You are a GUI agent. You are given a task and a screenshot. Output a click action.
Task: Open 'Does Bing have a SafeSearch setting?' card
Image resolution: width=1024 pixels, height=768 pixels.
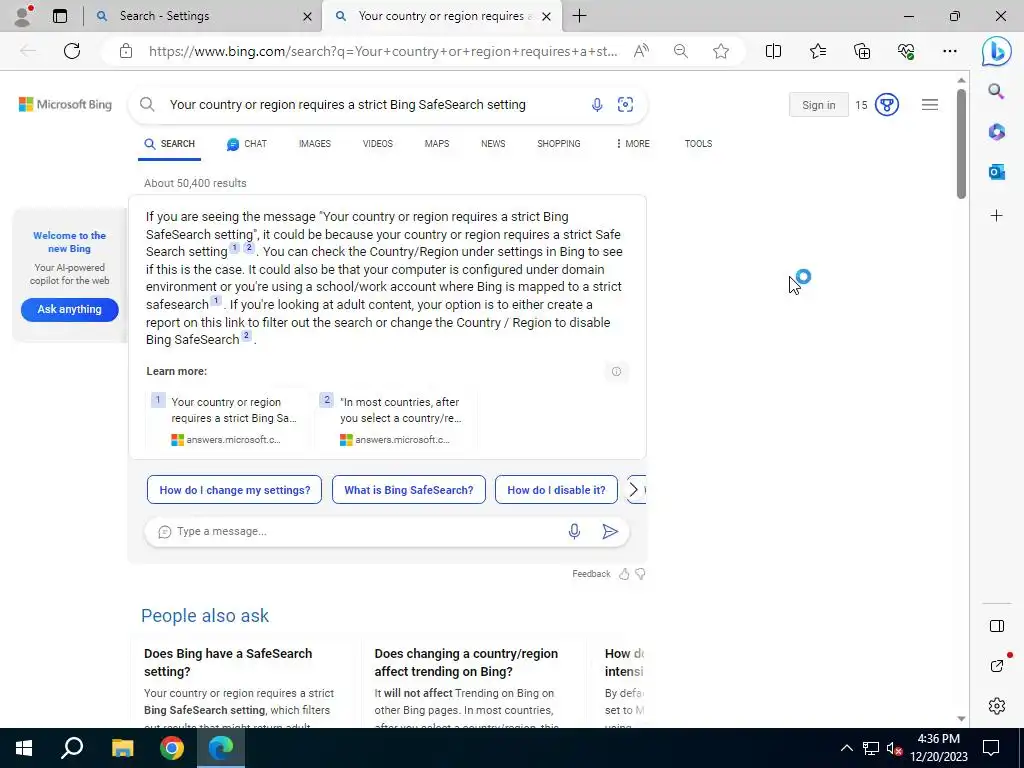(x=243, y=684)
